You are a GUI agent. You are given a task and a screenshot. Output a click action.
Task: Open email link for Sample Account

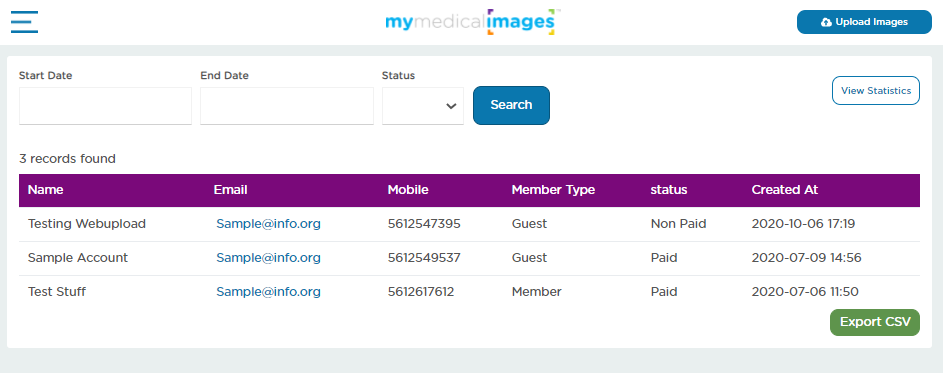coord(268,257)
